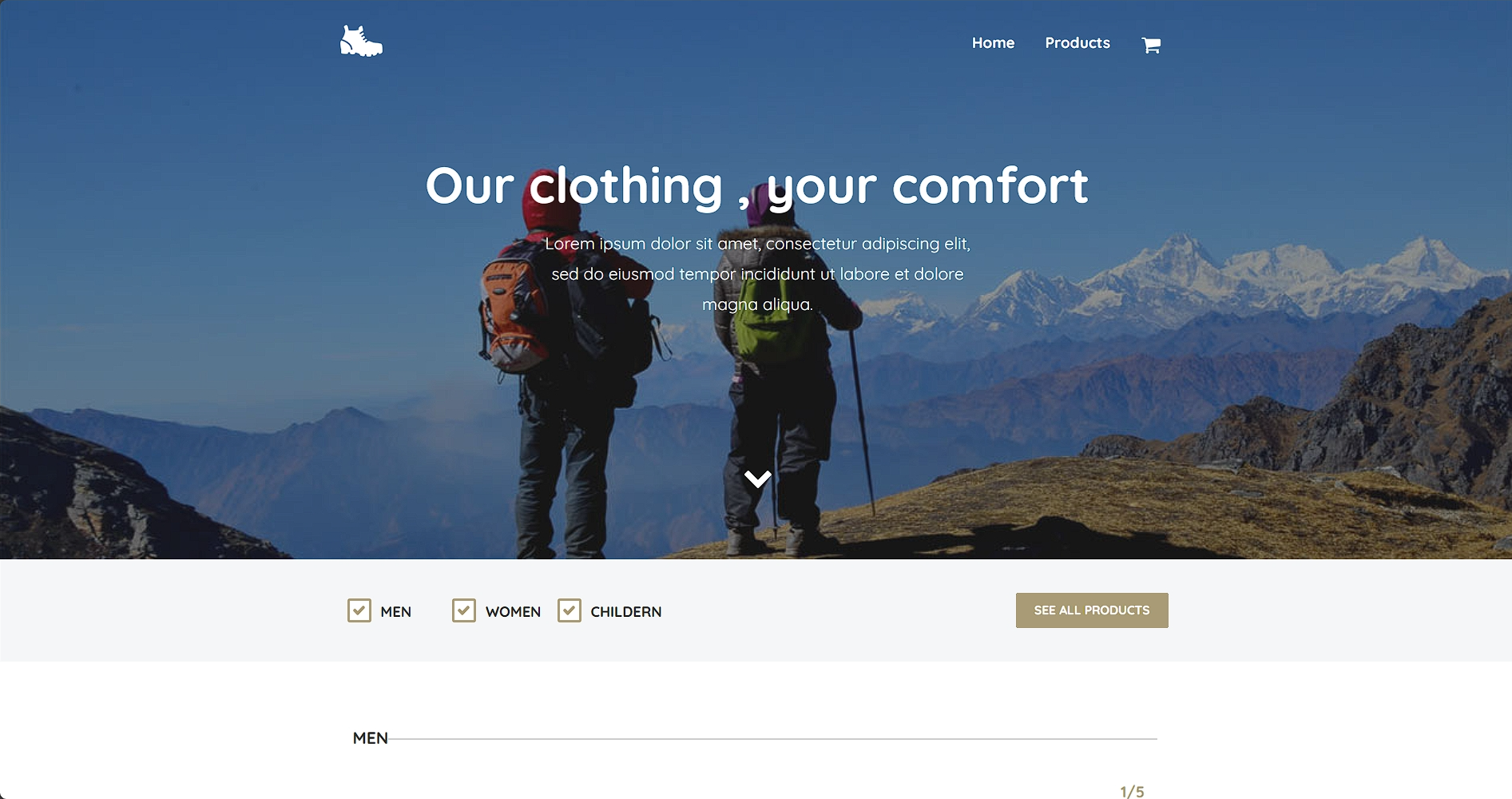Screen dimensions: 1512x799
Task: Click the MEN section heading
Action: click(x=371, y=738)
